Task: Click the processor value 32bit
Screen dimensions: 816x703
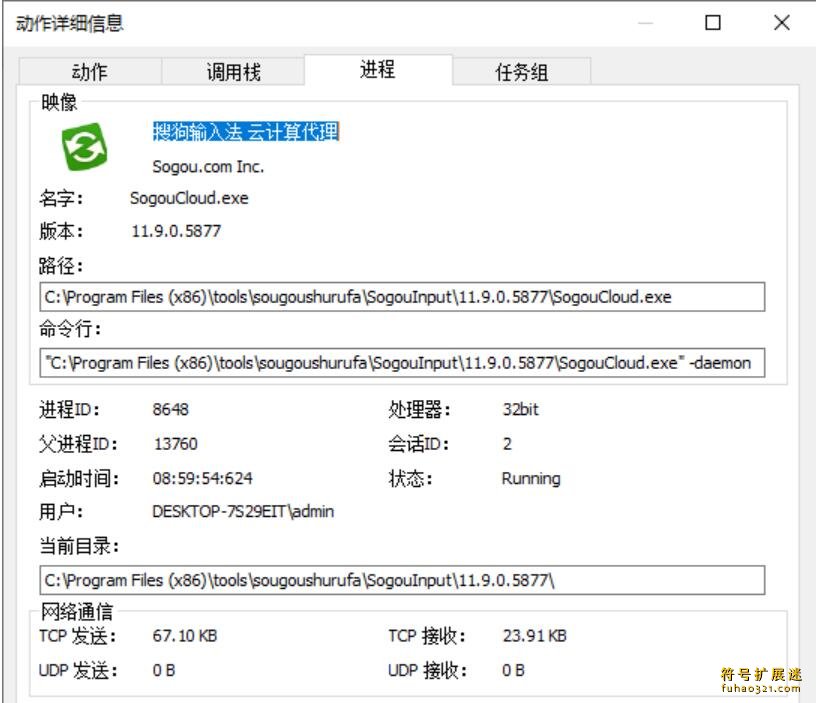Action: coord(520,410)
